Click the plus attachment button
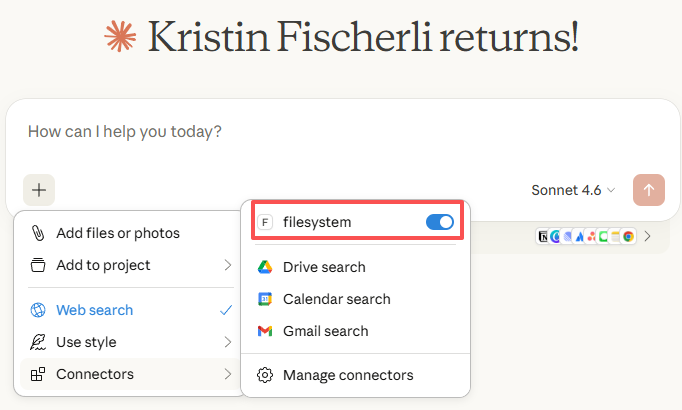 coord(39,189)
